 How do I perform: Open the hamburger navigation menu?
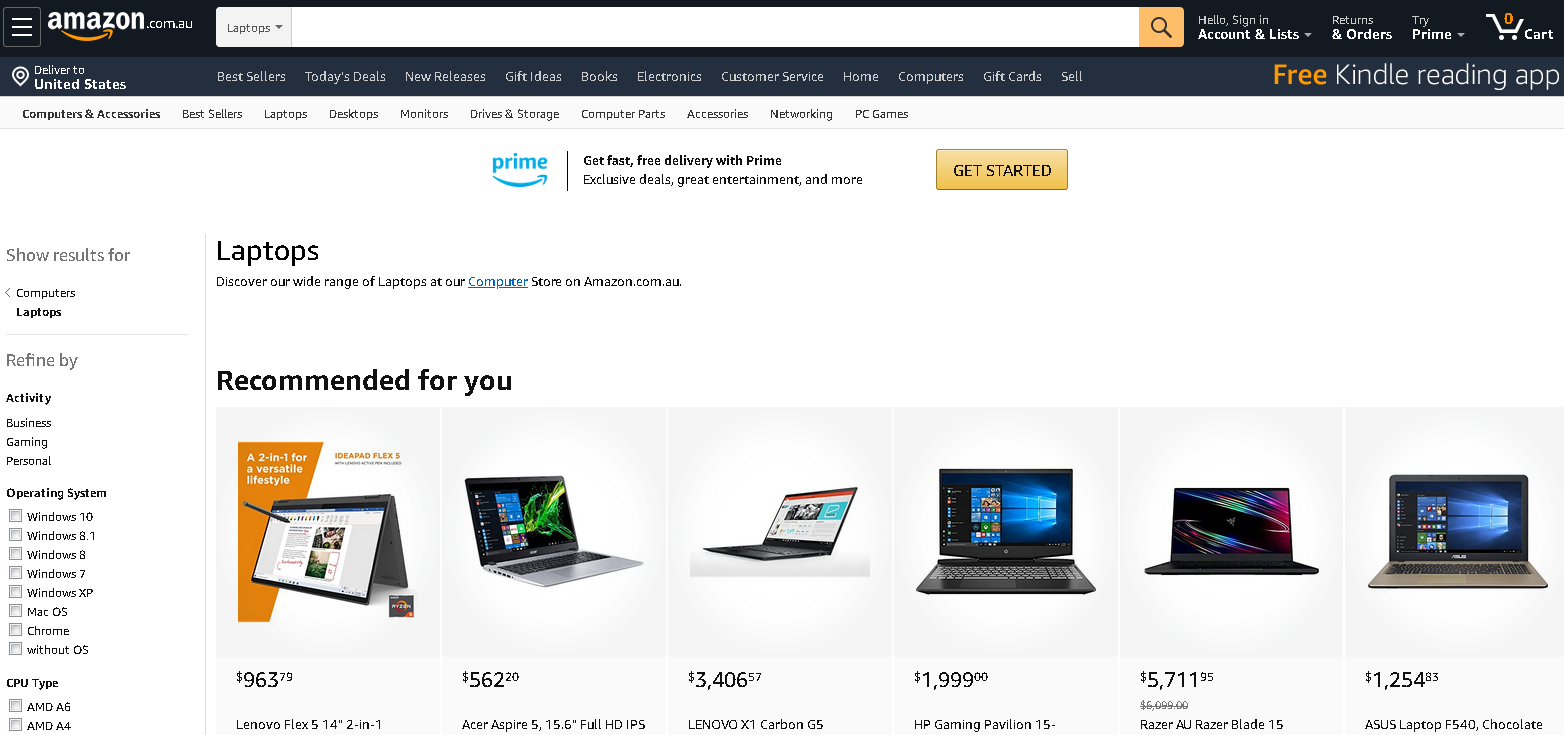(22, 27)
